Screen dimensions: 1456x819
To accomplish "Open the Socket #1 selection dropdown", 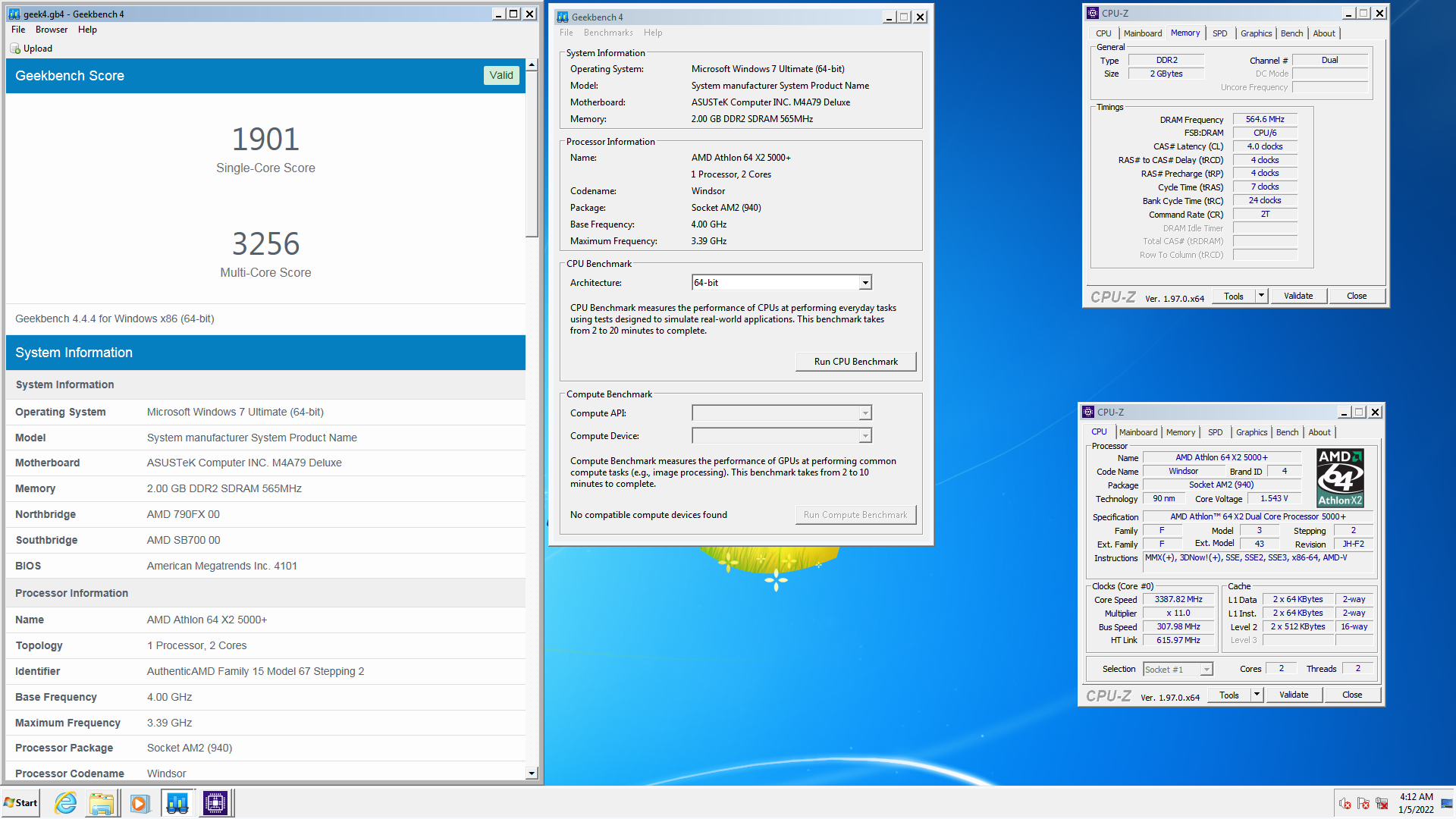I will 1207,670.
